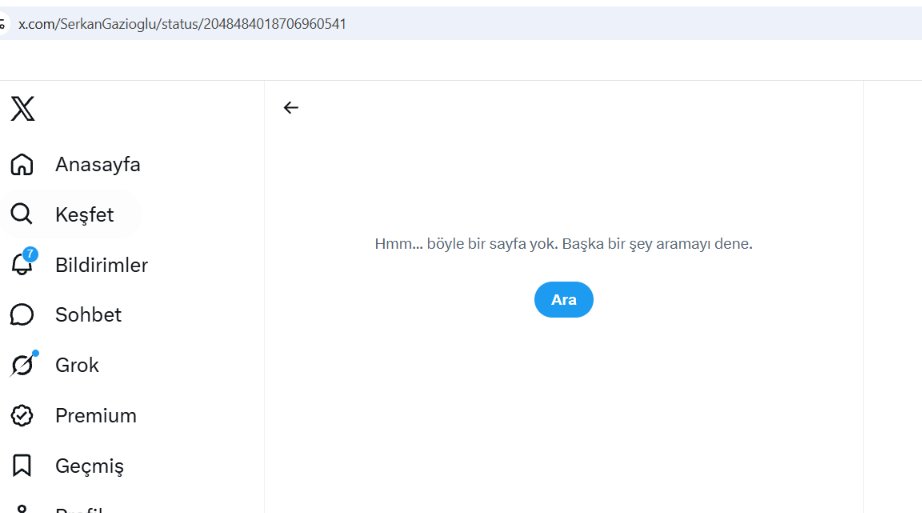Viewport: 922px width, 513px height.
Task: Click the Sohbet chat bubble icon
Action: (22, 315)
